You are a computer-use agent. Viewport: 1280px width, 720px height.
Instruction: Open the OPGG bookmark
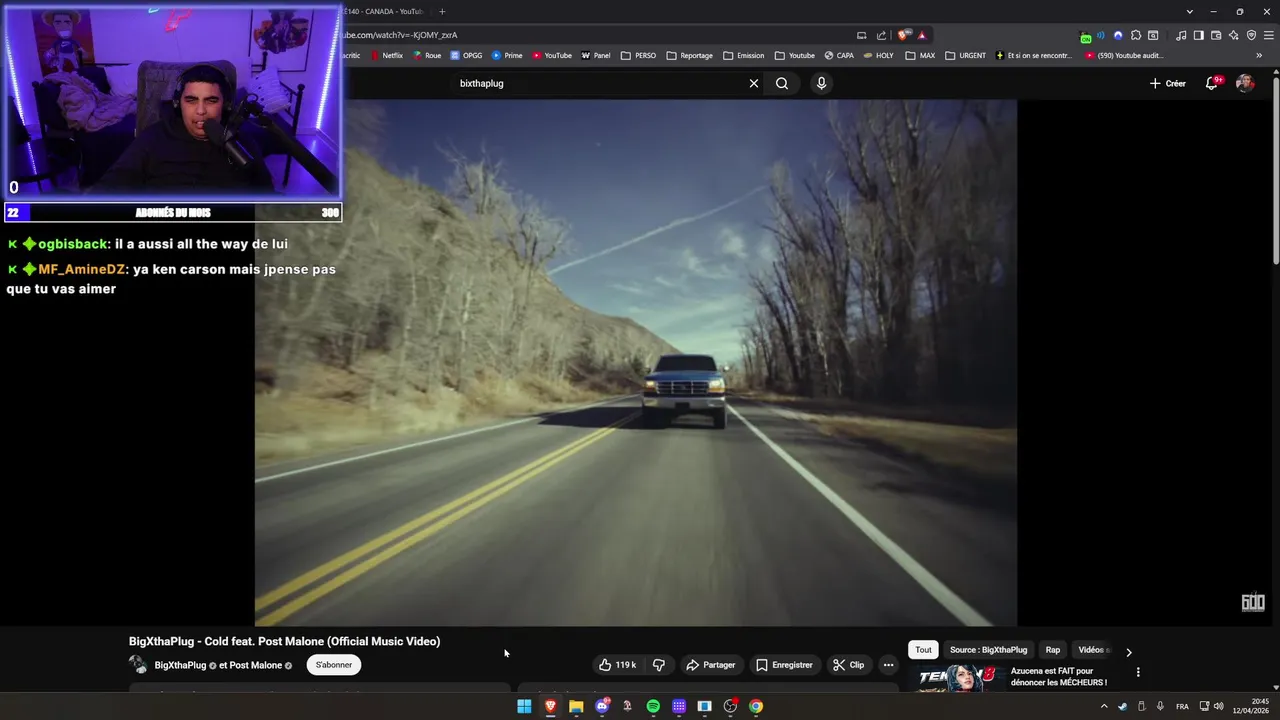(x=466, y=55)
